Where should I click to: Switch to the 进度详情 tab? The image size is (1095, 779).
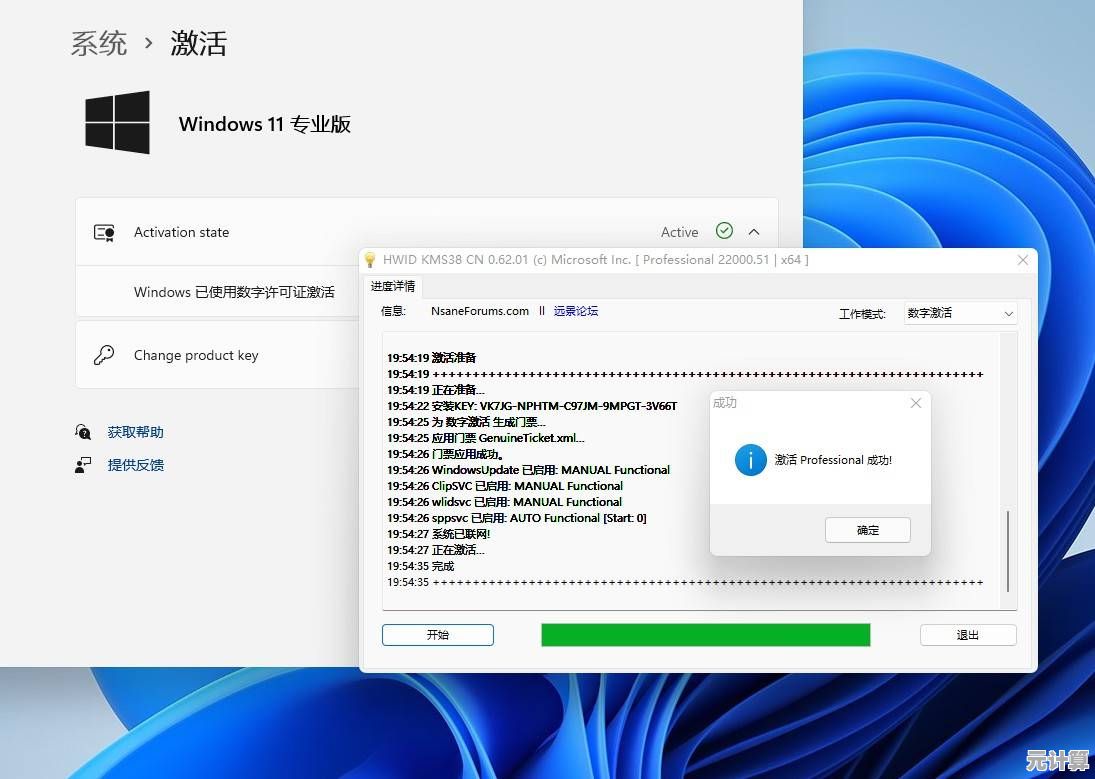point(393,286)
